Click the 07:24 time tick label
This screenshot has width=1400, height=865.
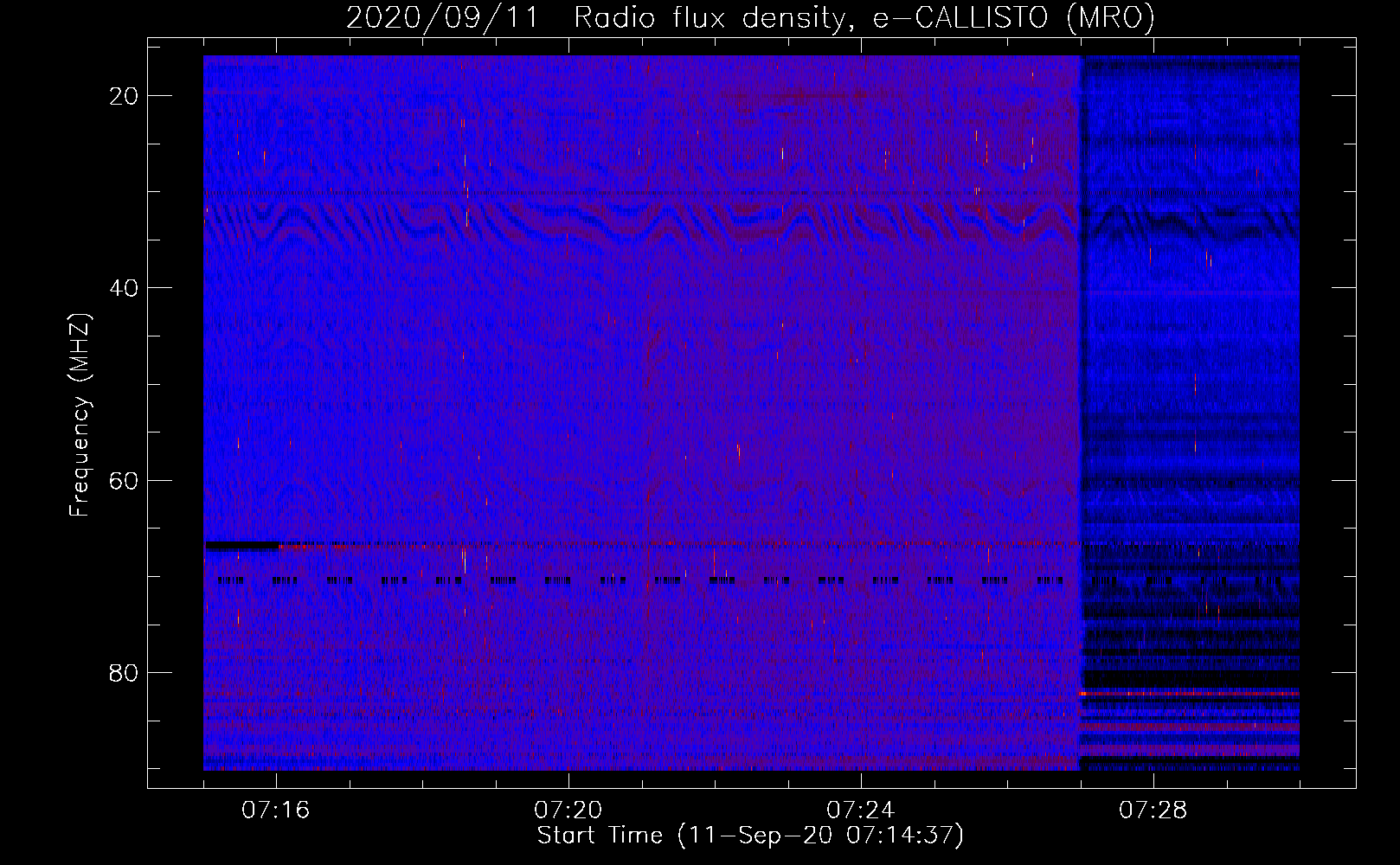pos(861,811)
